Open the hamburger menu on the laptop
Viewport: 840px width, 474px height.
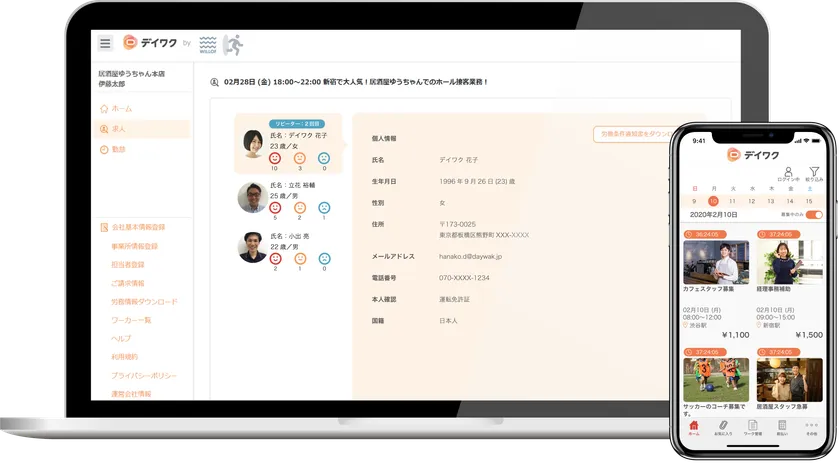click(x=105, y=43)
